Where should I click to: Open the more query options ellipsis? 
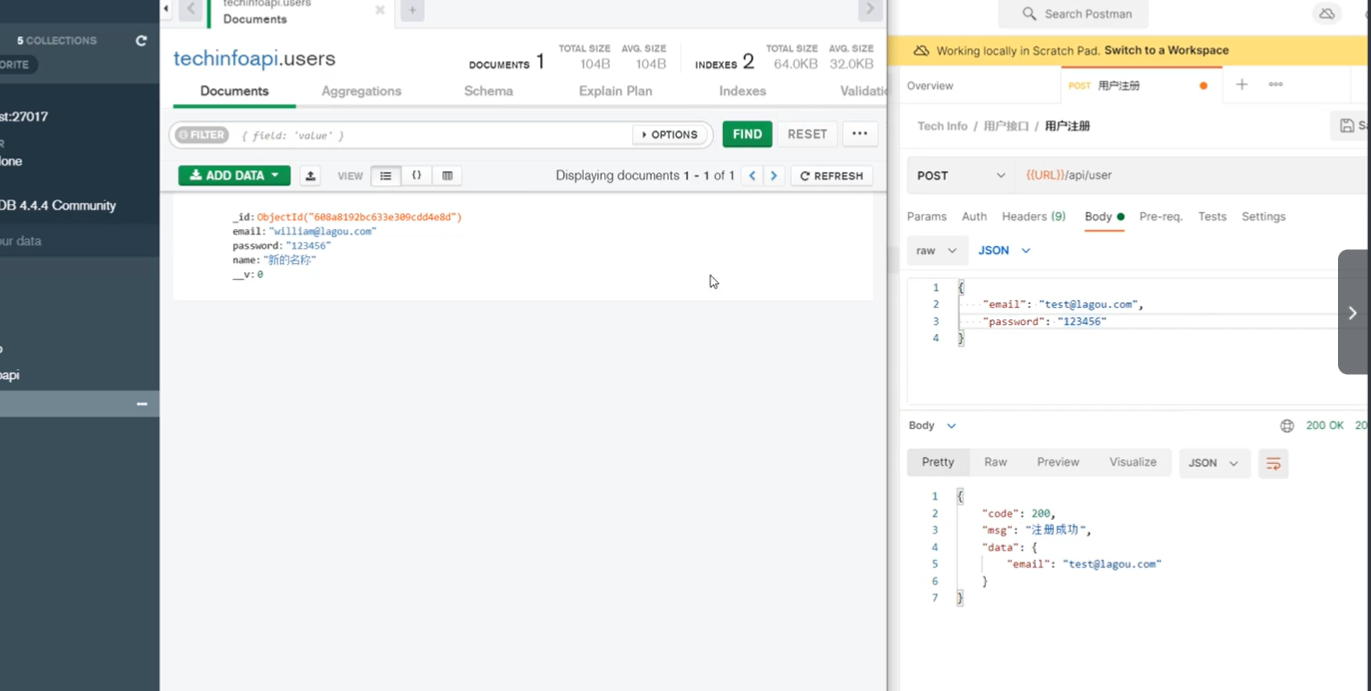[860, 134]
